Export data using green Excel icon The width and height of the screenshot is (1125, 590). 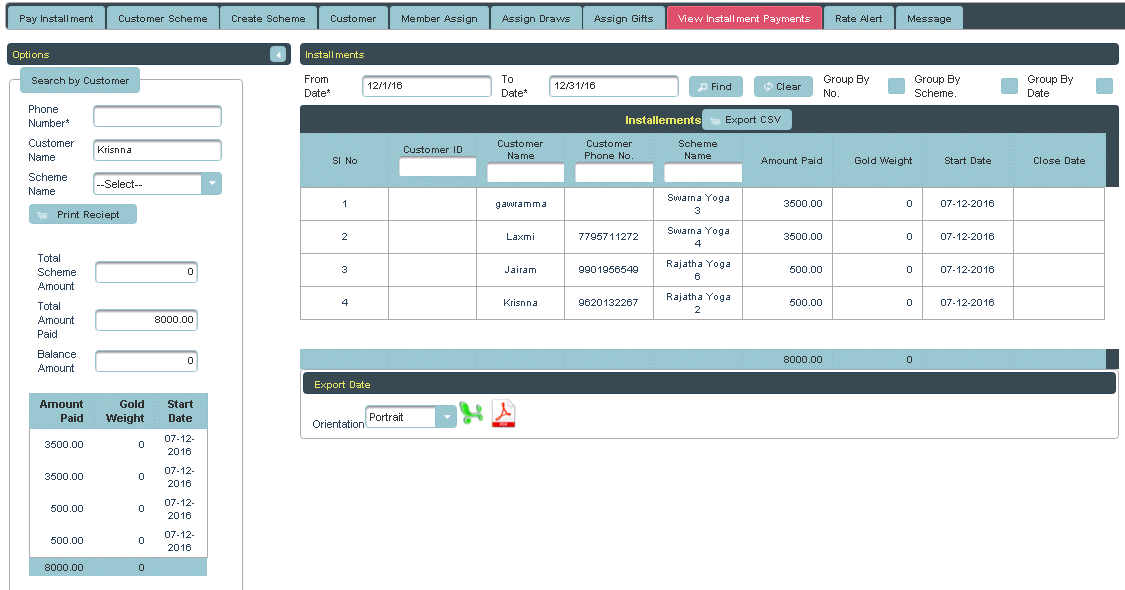coord(471,414)
